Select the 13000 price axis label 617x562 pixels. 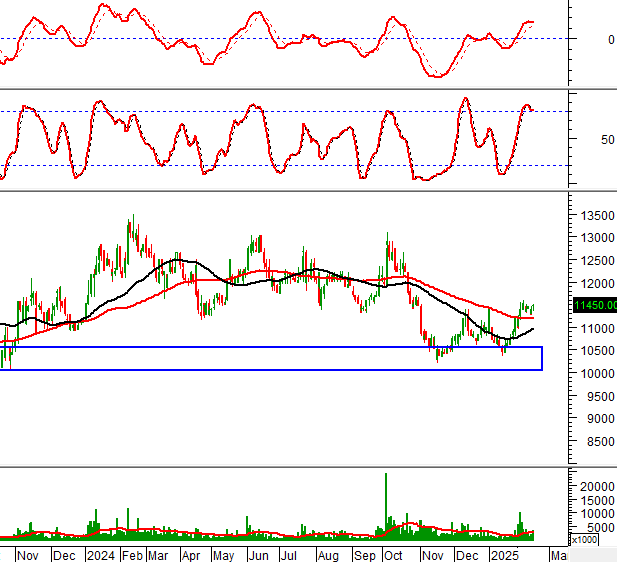[598, 238]
